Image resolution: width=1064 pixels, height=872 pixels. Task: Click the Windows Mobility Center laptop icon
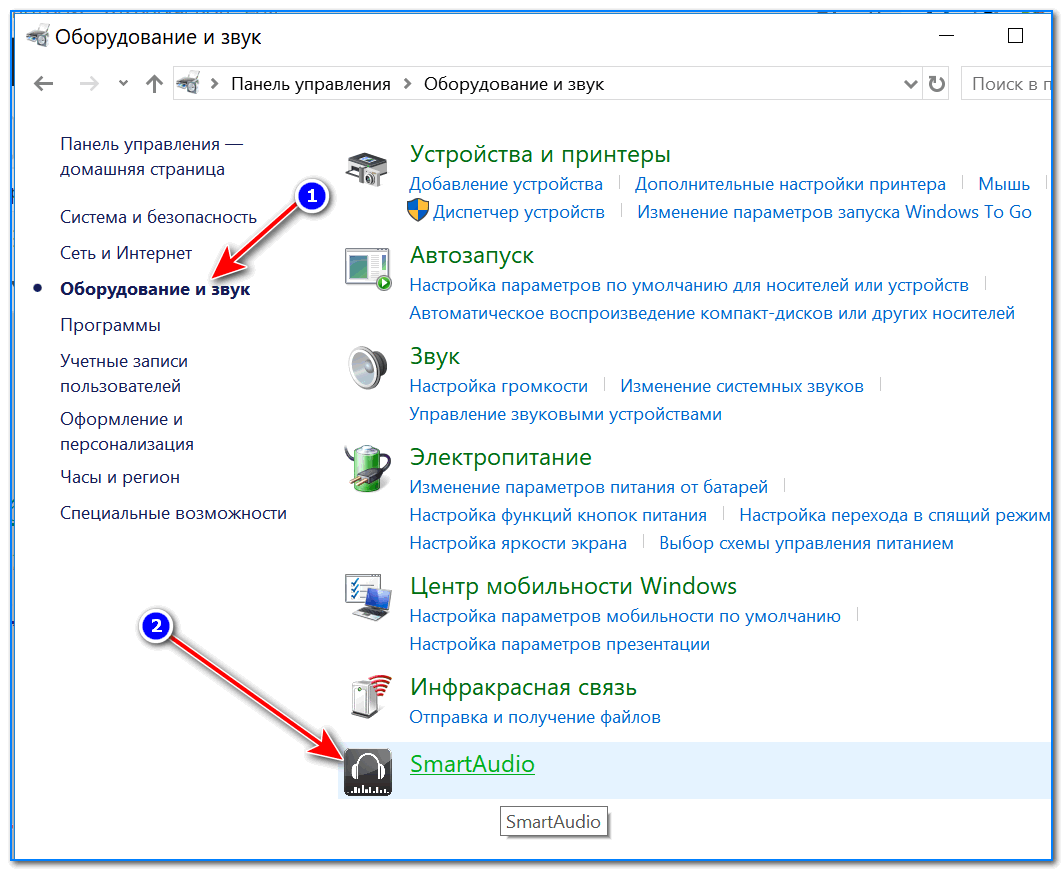click(x=367, y=599)
